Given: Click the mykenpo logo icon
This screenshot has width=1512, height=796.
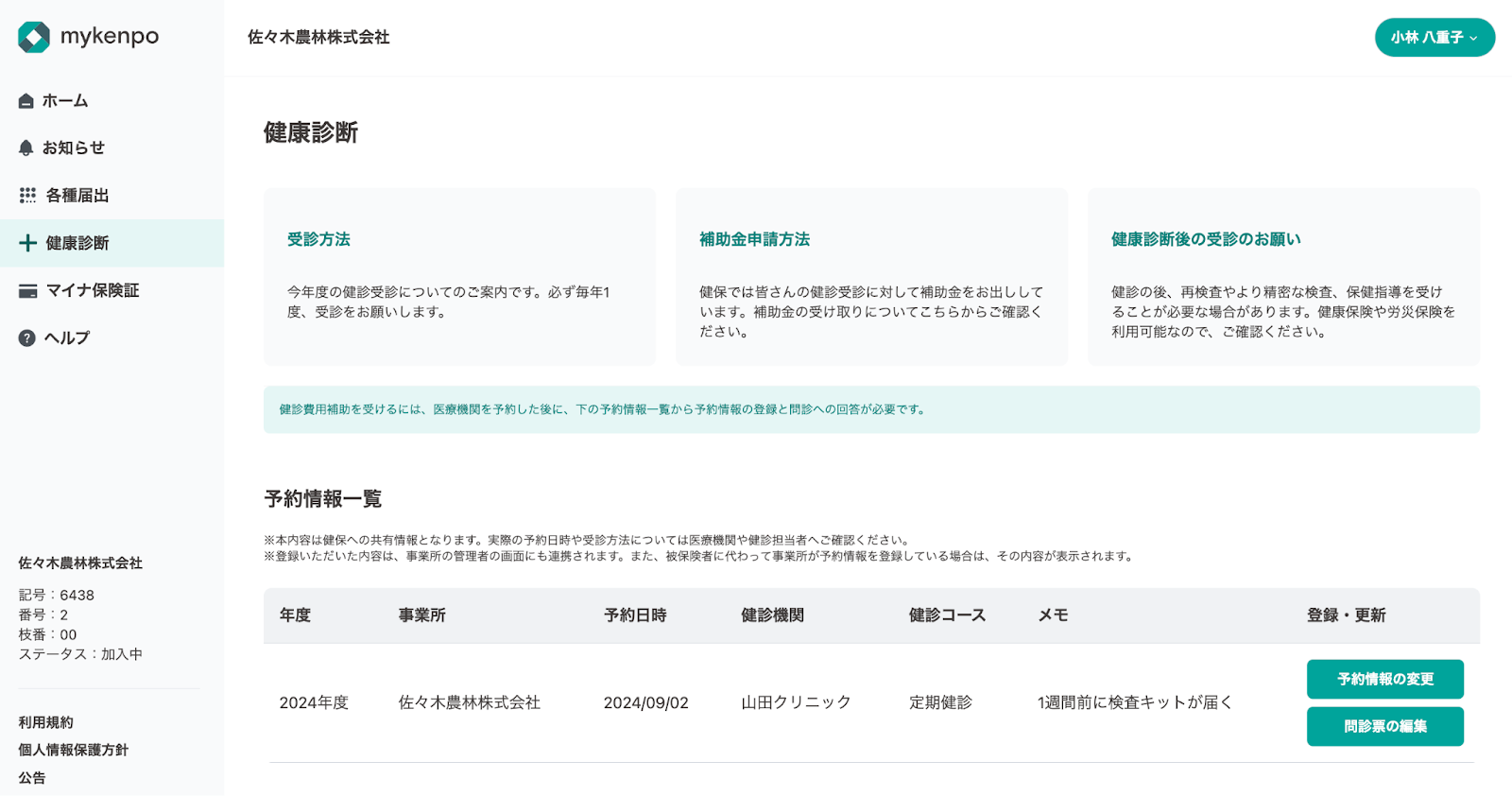Looking at the screenshot, I should (x=34, y=37).
